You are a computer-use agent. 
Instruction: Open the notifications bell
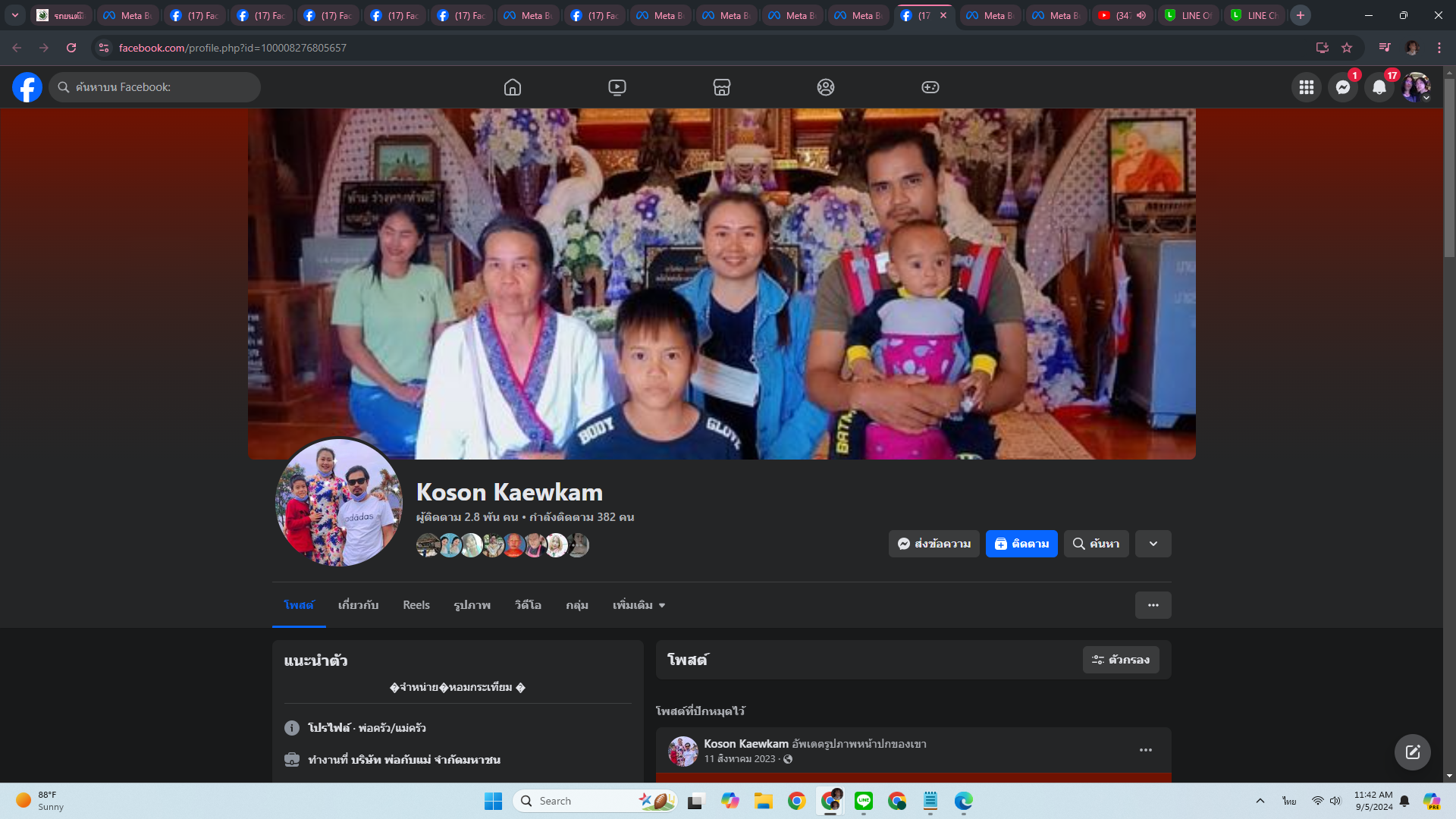1379,87
